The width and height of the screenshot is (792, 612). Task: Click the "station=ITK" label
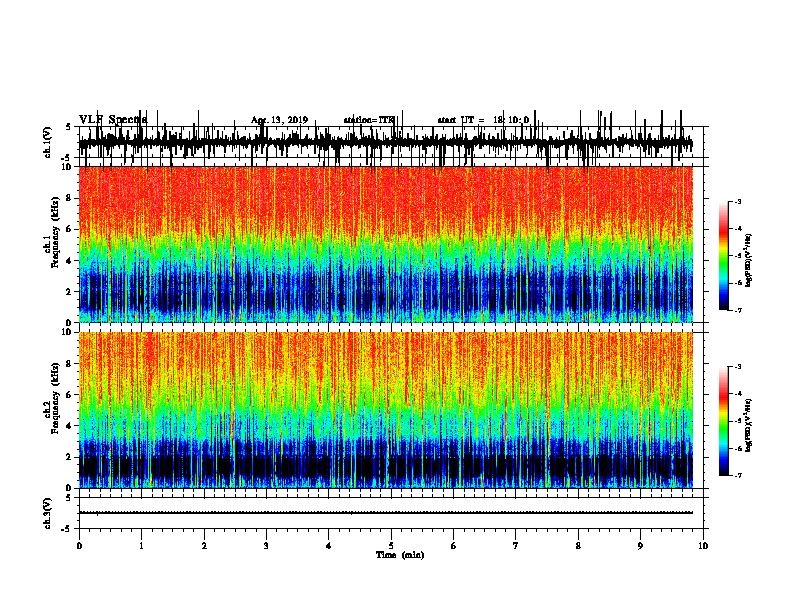tap(369, 120)
